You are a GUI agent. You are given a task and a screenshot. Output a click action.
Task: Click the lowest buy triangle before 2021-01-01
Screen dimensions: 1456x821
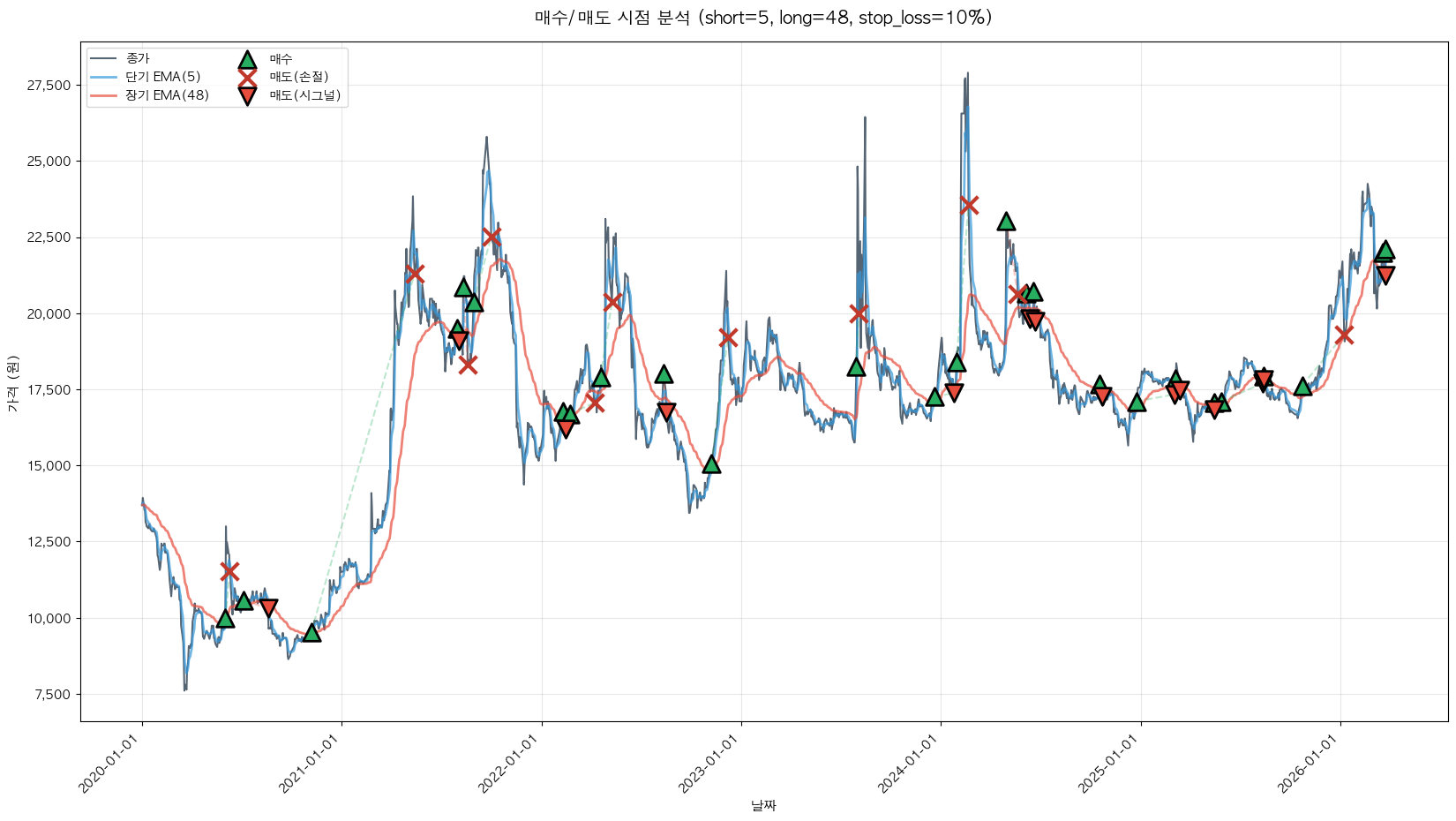coord(311,632)
